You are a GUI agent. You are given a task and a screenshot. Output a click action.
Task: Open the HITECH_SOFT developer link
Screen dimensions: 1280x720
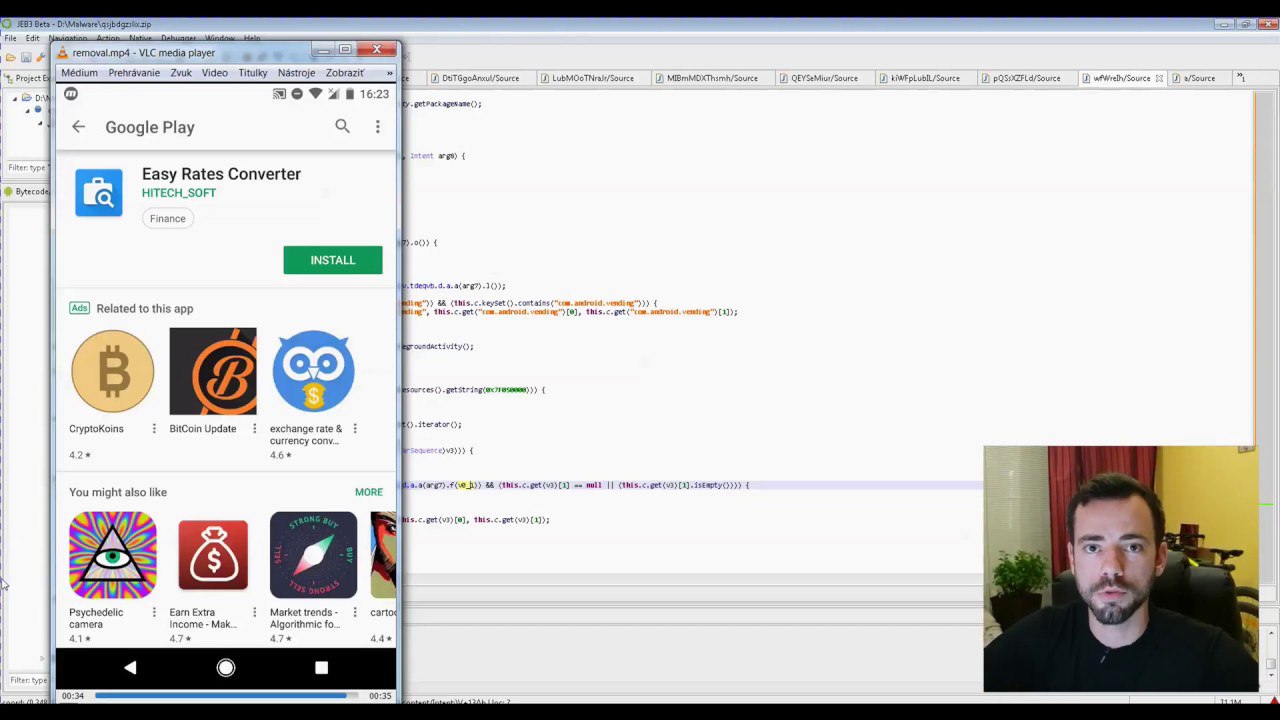coord(179,193)
